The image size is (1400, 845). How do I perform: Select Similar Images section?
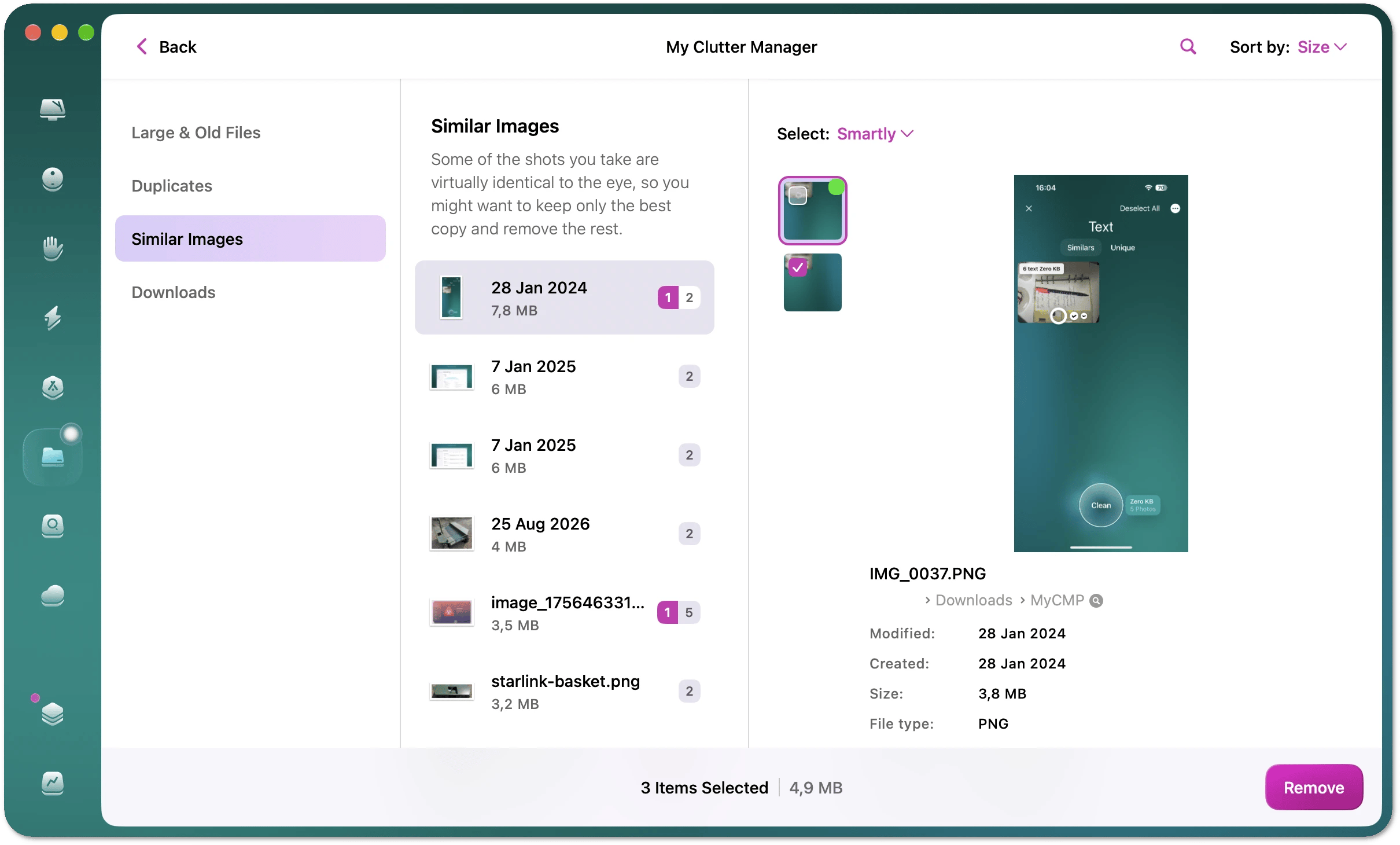tap(250, 238)
